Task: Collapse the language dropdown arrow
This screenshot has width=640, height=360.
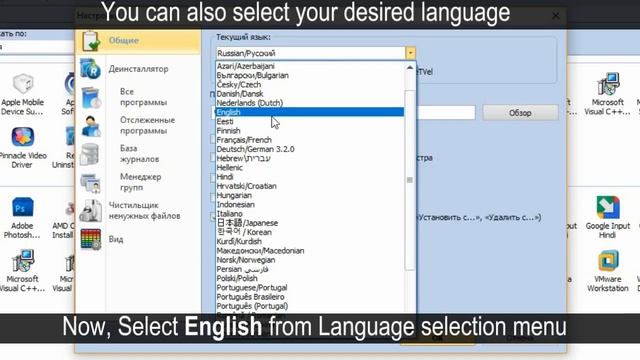Action: [410, 53]
